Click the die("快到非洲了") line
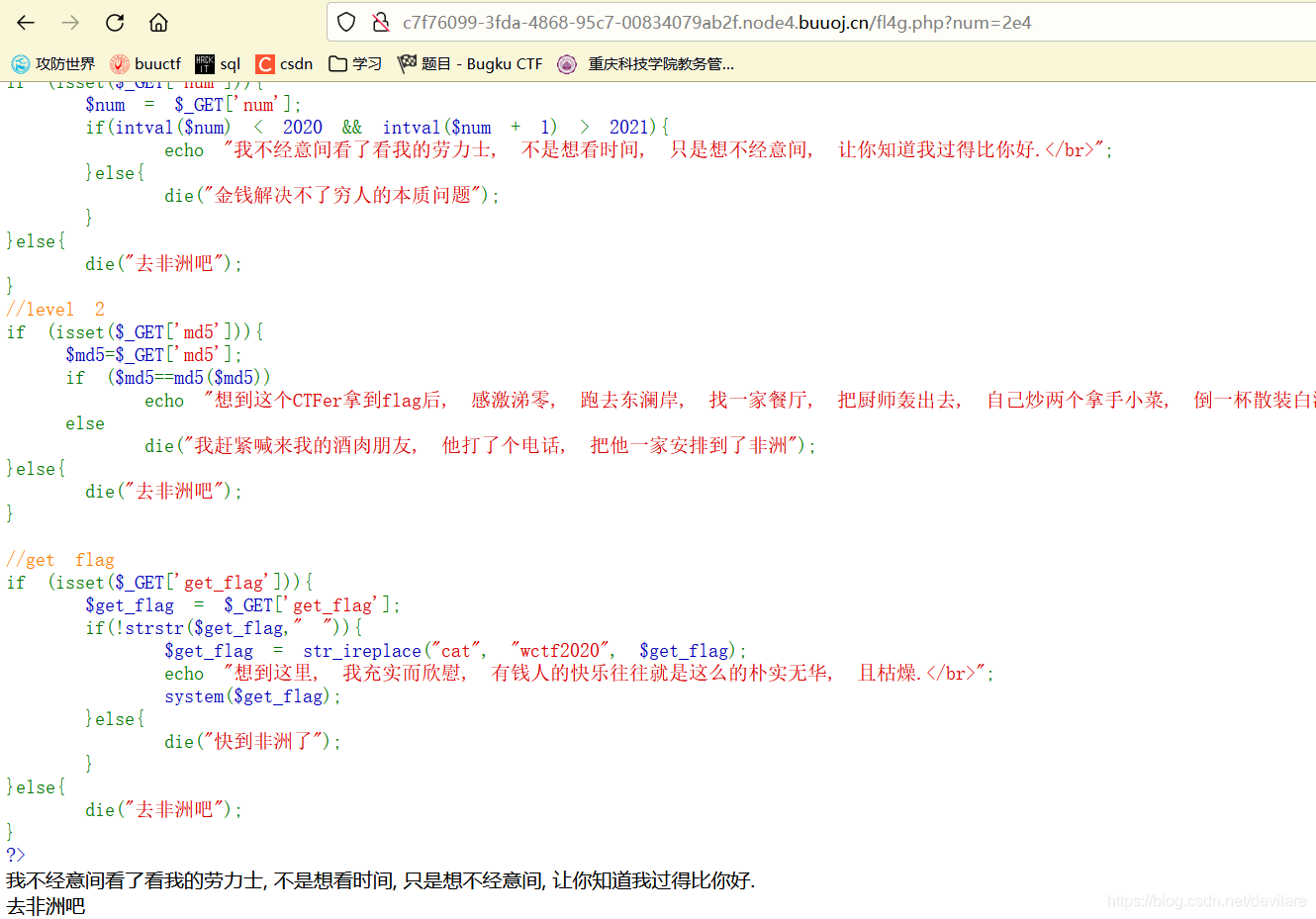 [x=252, y=742]
